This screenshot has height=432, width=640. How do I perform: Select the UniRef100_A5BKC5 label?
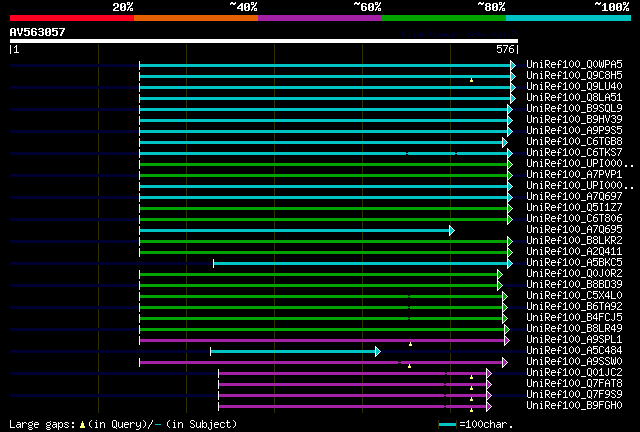click(x=574, y=263)
